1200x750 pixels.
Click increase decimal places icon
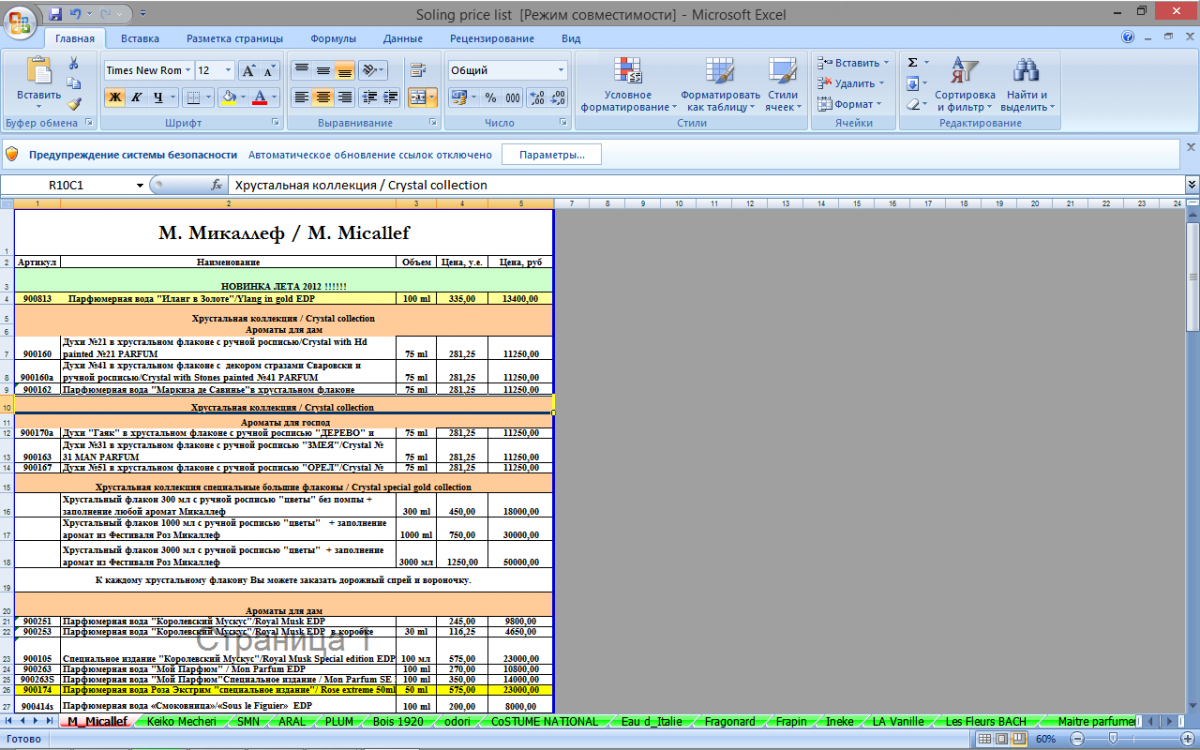[x=537, y=97]
